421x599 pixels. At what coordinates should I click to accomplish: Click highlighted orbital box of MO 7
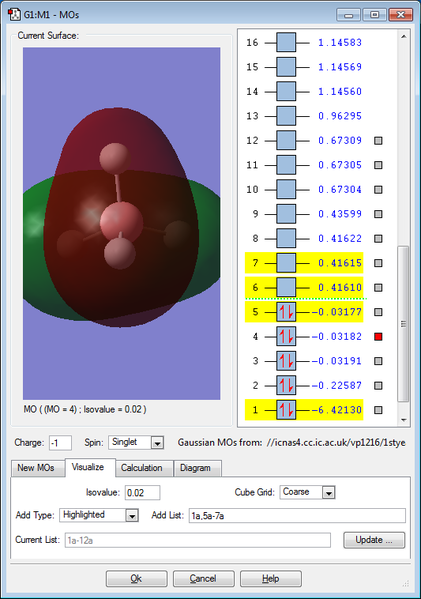[286, 263]
